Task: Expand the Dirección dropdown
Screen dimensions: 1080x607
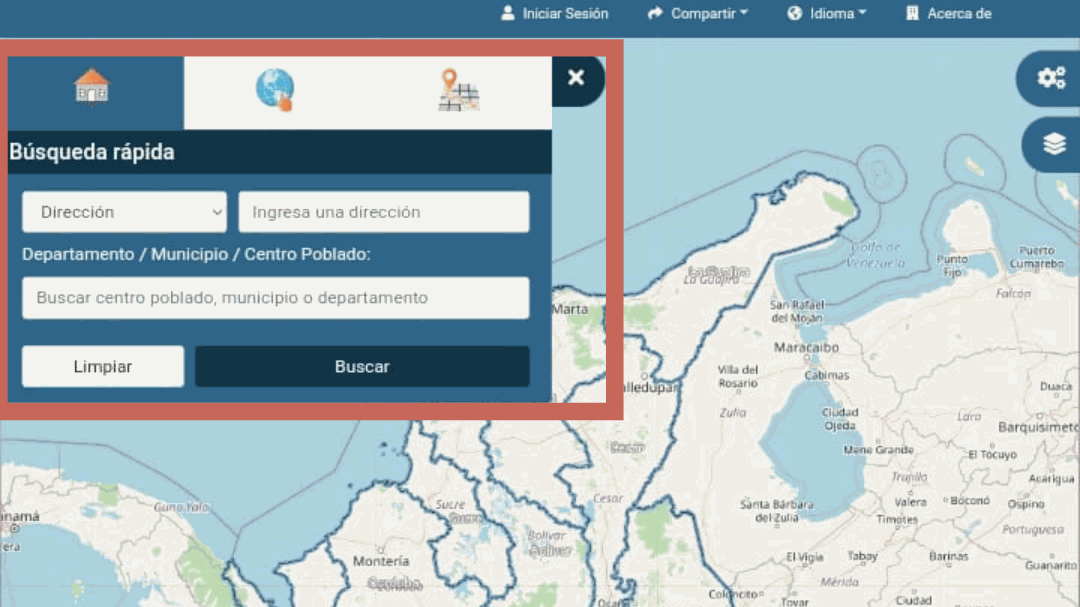Action: pos(125,212)
